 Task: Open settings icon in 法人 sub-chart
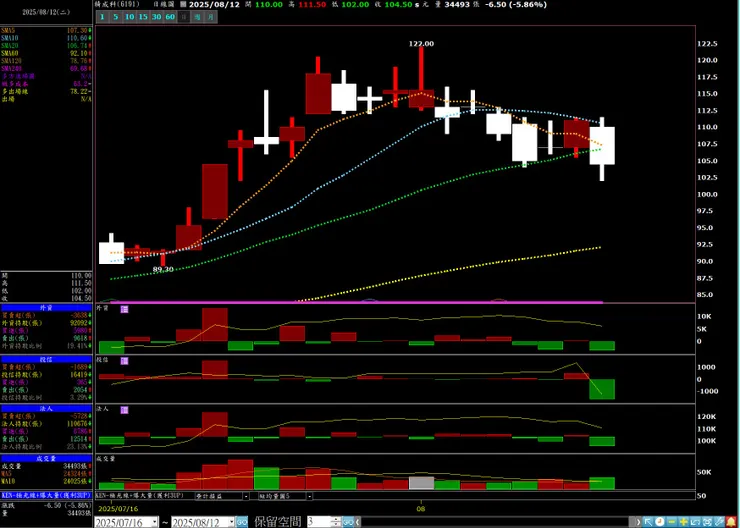125,410
